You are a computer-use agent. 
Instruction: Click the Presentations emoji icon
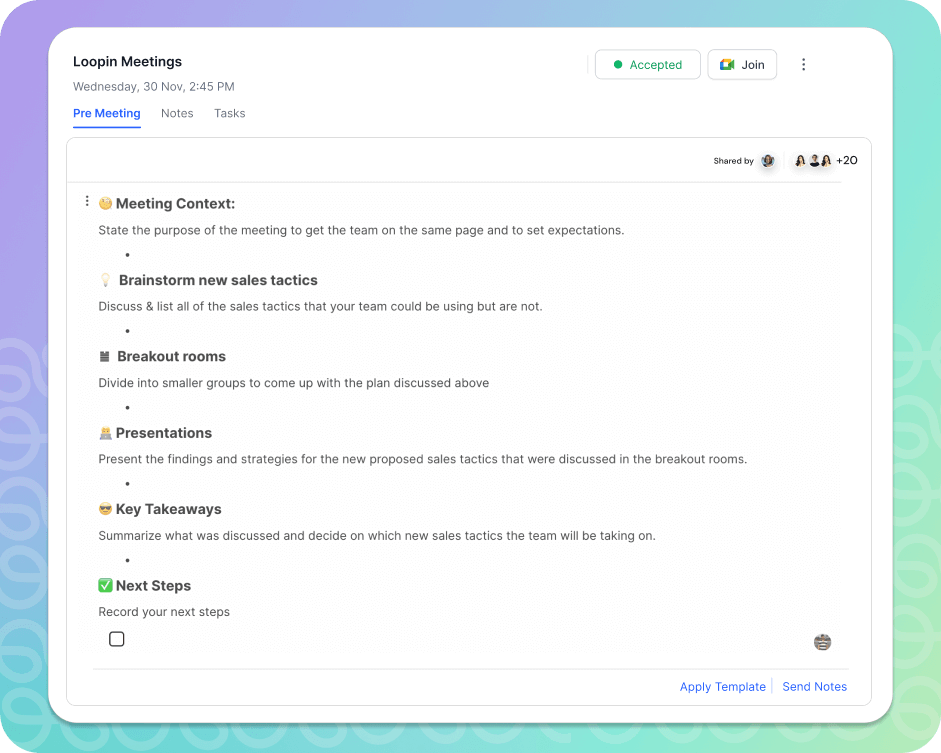(106, 433)
